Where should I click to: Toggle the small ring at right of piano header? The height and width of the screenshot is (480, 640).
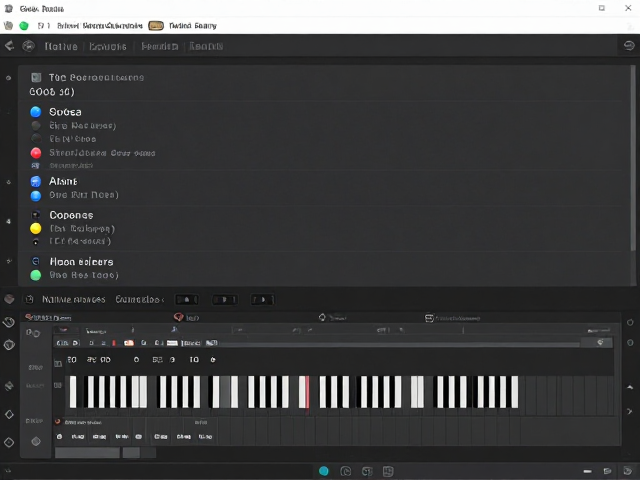click(x=630, y=322)
